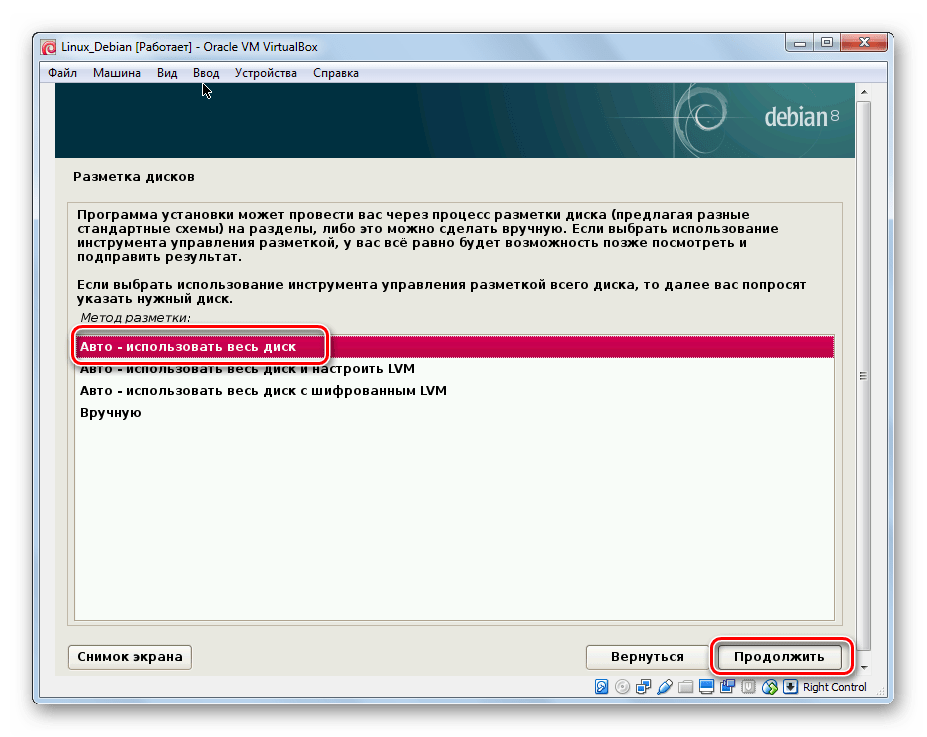Open the network adapters status icon
Screen dimensions: 927x737
[643, 687]
